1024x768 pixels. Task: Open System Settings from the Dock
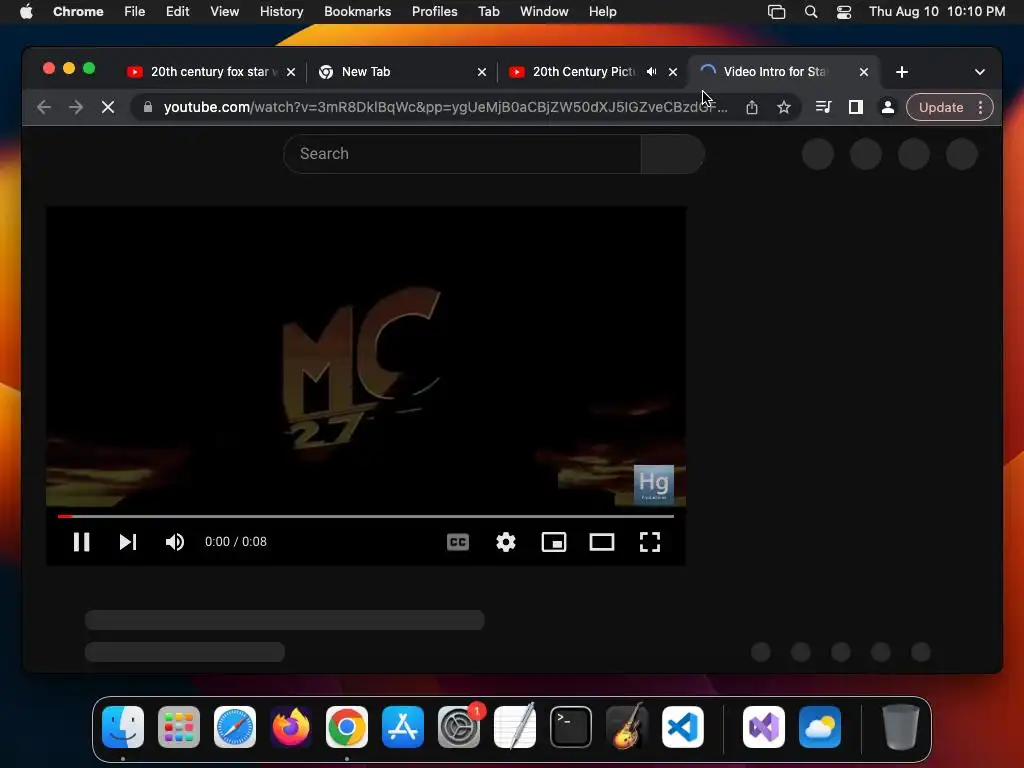tap(458, 727)
